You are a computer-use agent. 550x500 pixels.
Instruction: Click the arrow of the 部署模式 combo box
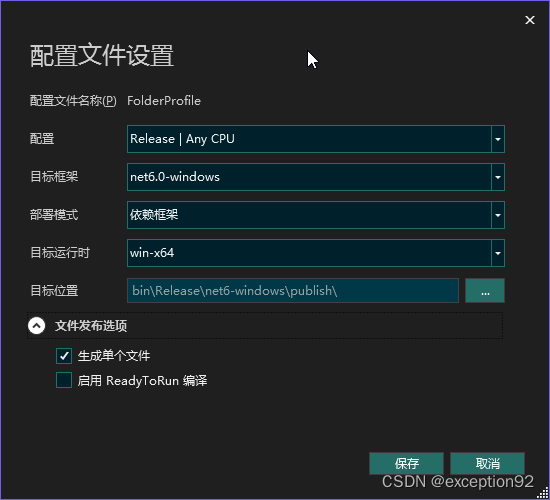(498, 215)
